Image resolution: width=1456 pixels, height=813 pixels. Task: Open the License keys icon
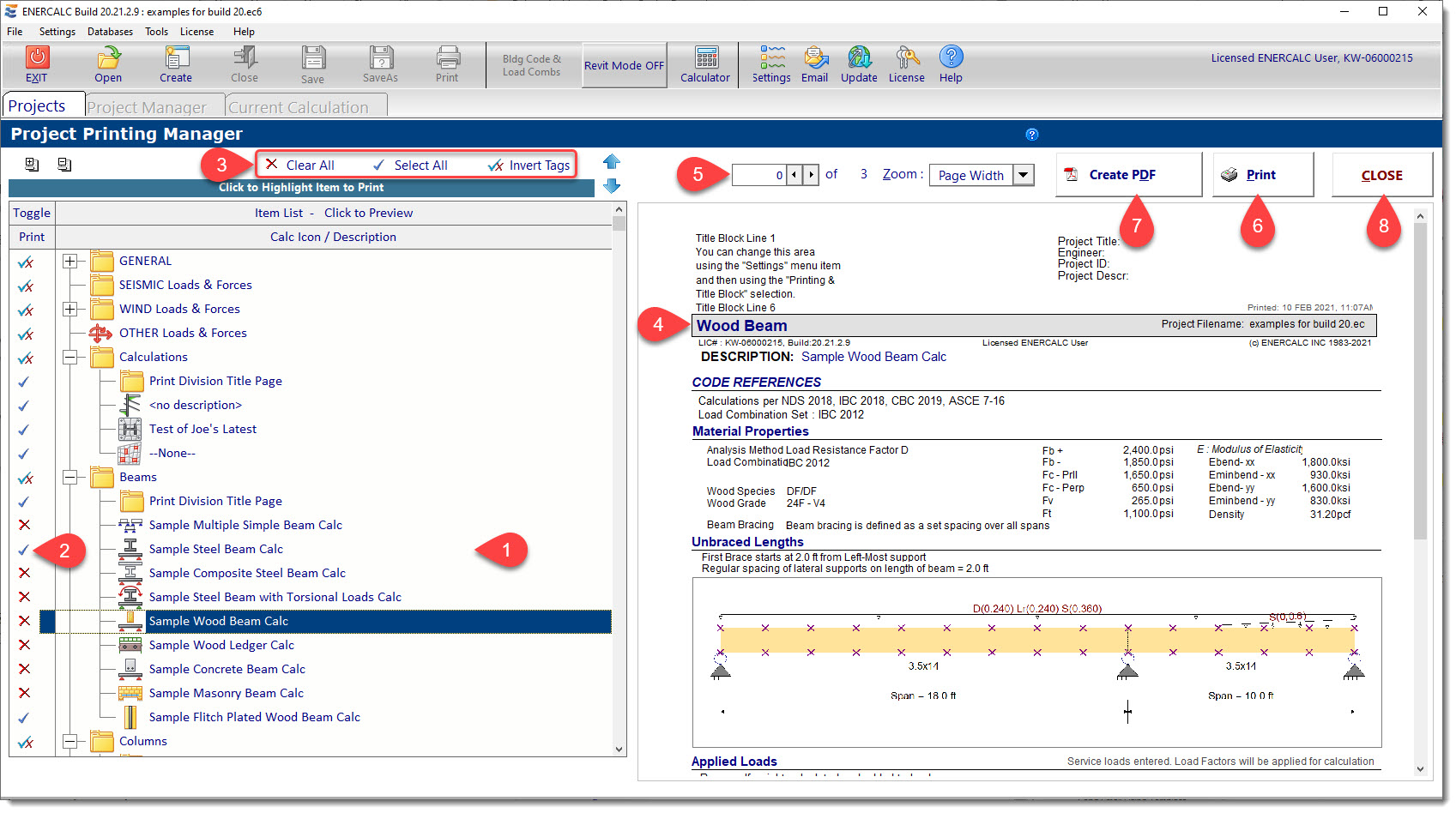point(907,57)
